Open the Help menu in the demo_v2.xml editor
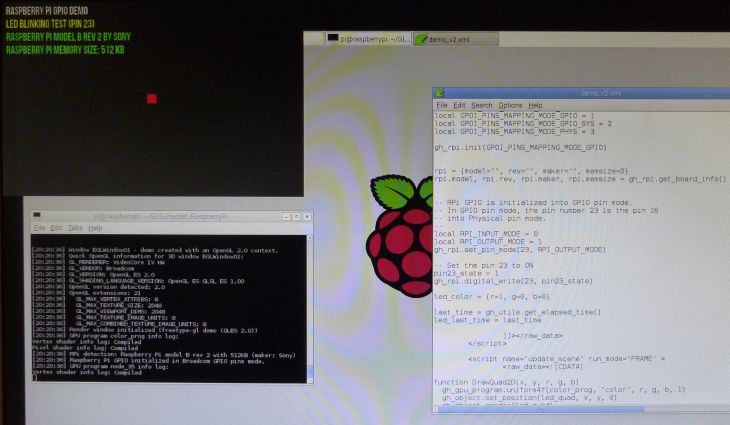The width and height of the screenshot is (730, 425). point(535,106)
